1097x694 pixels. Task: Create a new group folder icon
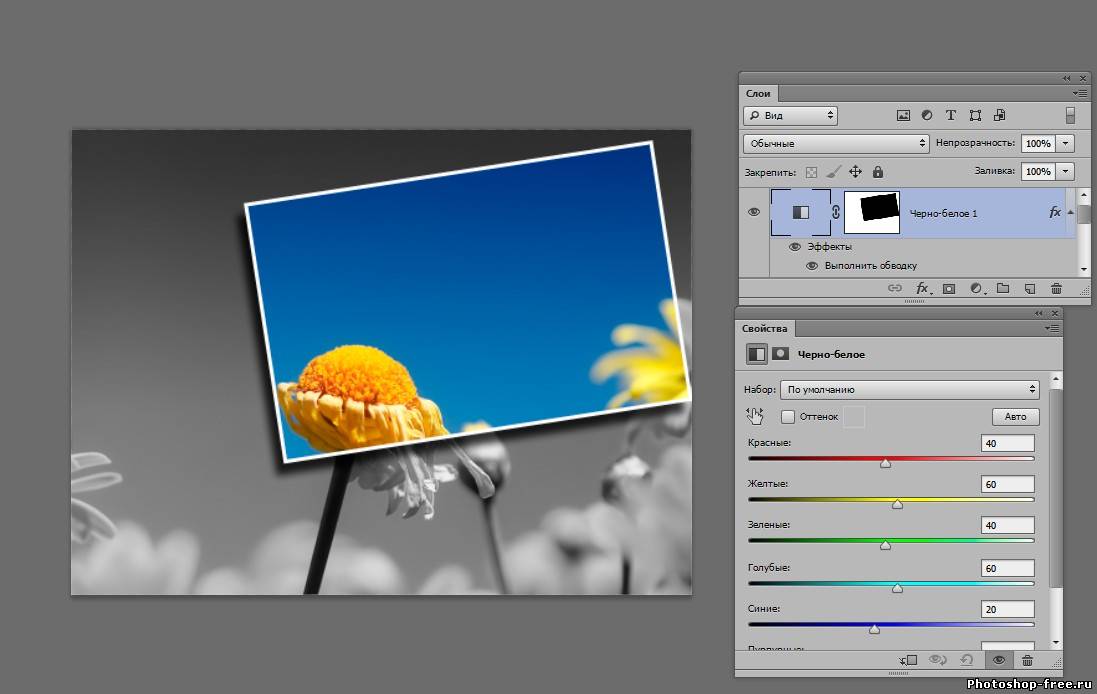pos(1003,289)
